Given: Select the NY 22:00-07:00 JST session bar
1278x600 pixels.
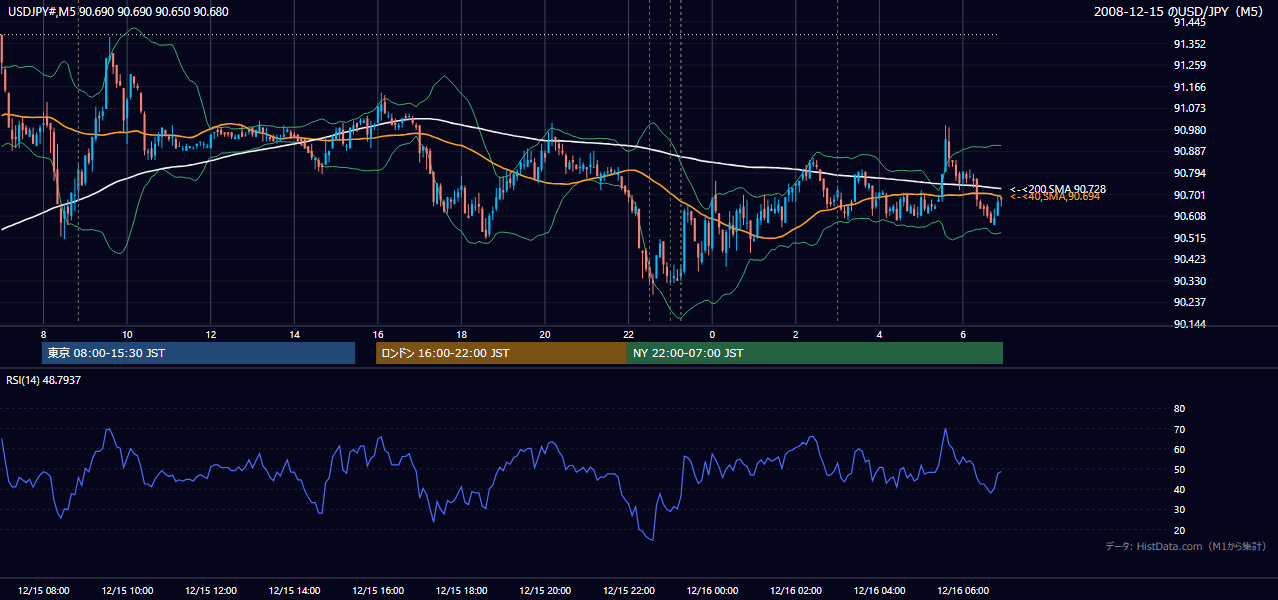Looking at the screenshot, I should click(815, 353).
